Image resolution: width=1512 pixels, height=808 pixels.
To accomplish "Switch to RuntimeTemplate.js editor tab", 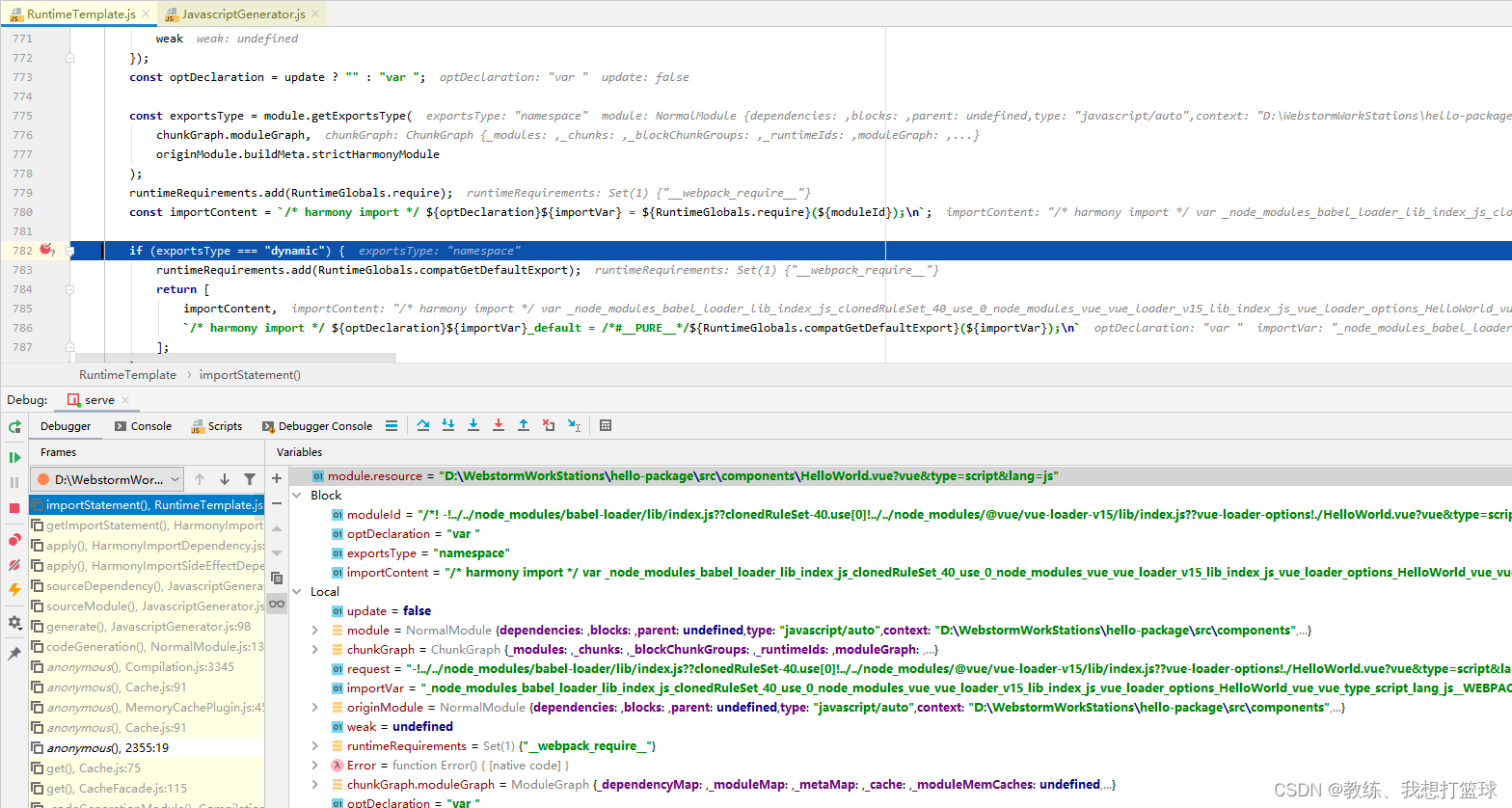I will coord(81,13).
